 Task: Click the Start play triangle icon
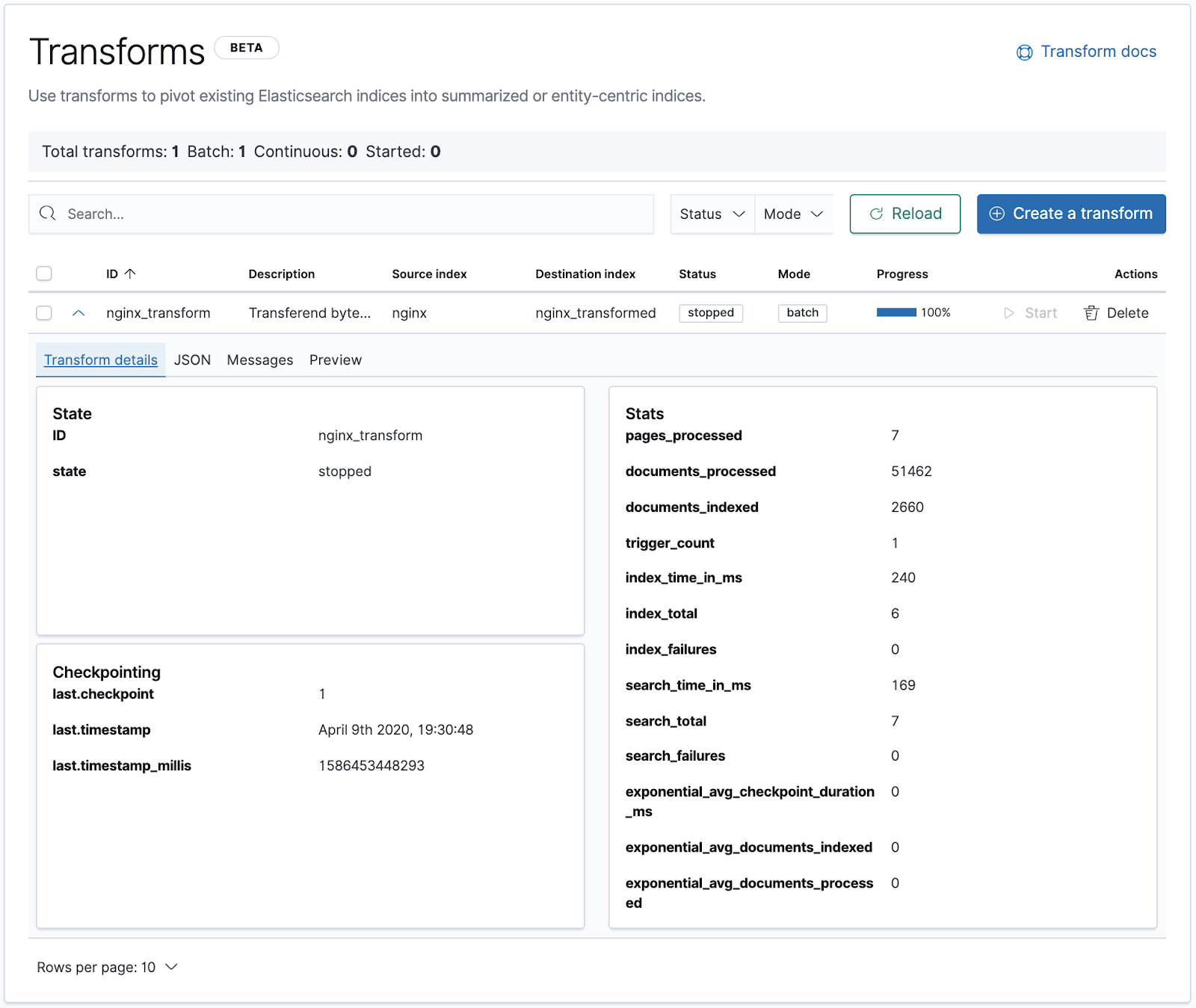1008,313
